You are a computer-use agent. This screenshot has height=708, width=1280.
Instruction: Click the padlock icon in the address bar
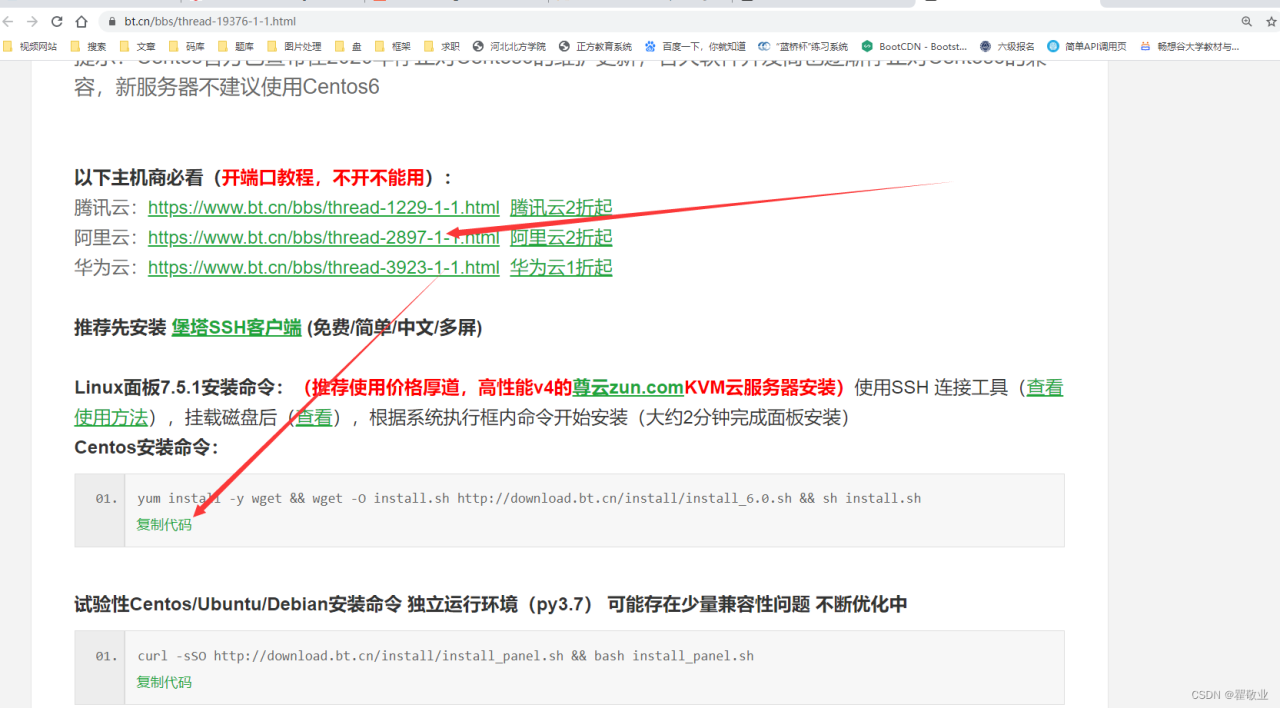(112, 20)
